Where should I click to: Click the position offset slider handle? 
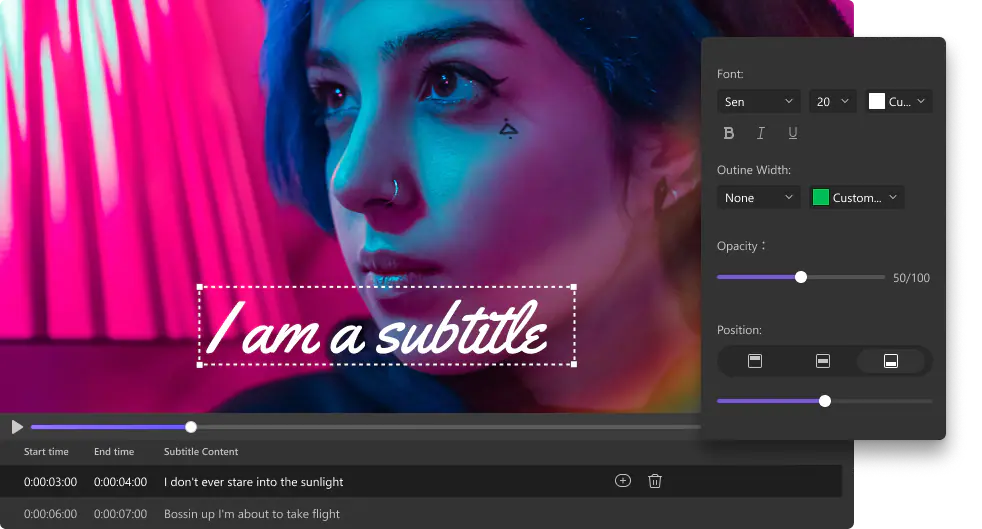pyautogui.click(x=825, y=401)
